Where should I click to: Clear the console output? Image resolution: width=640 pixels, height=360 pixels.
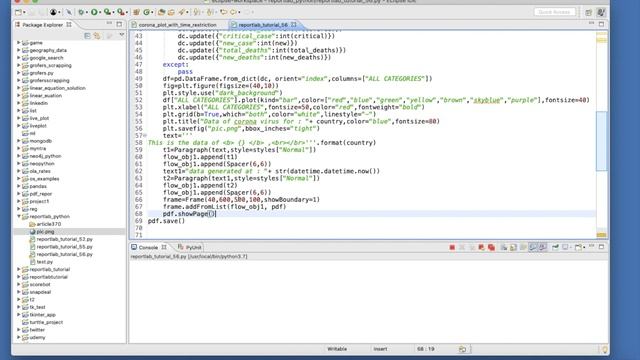pos(504,247)
